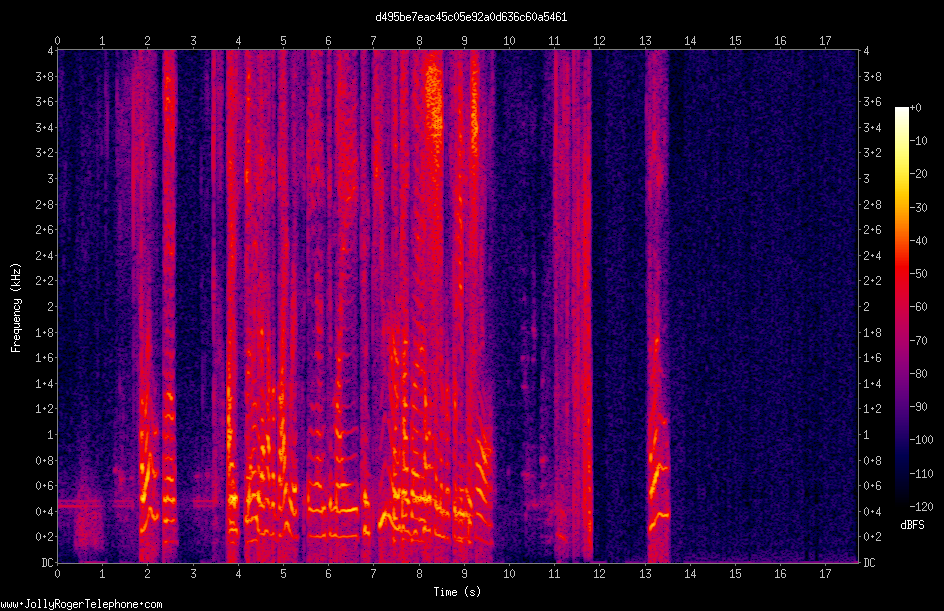Click 0.4 on the right frequency axis

pyautogui.click(x=872, y=512)
